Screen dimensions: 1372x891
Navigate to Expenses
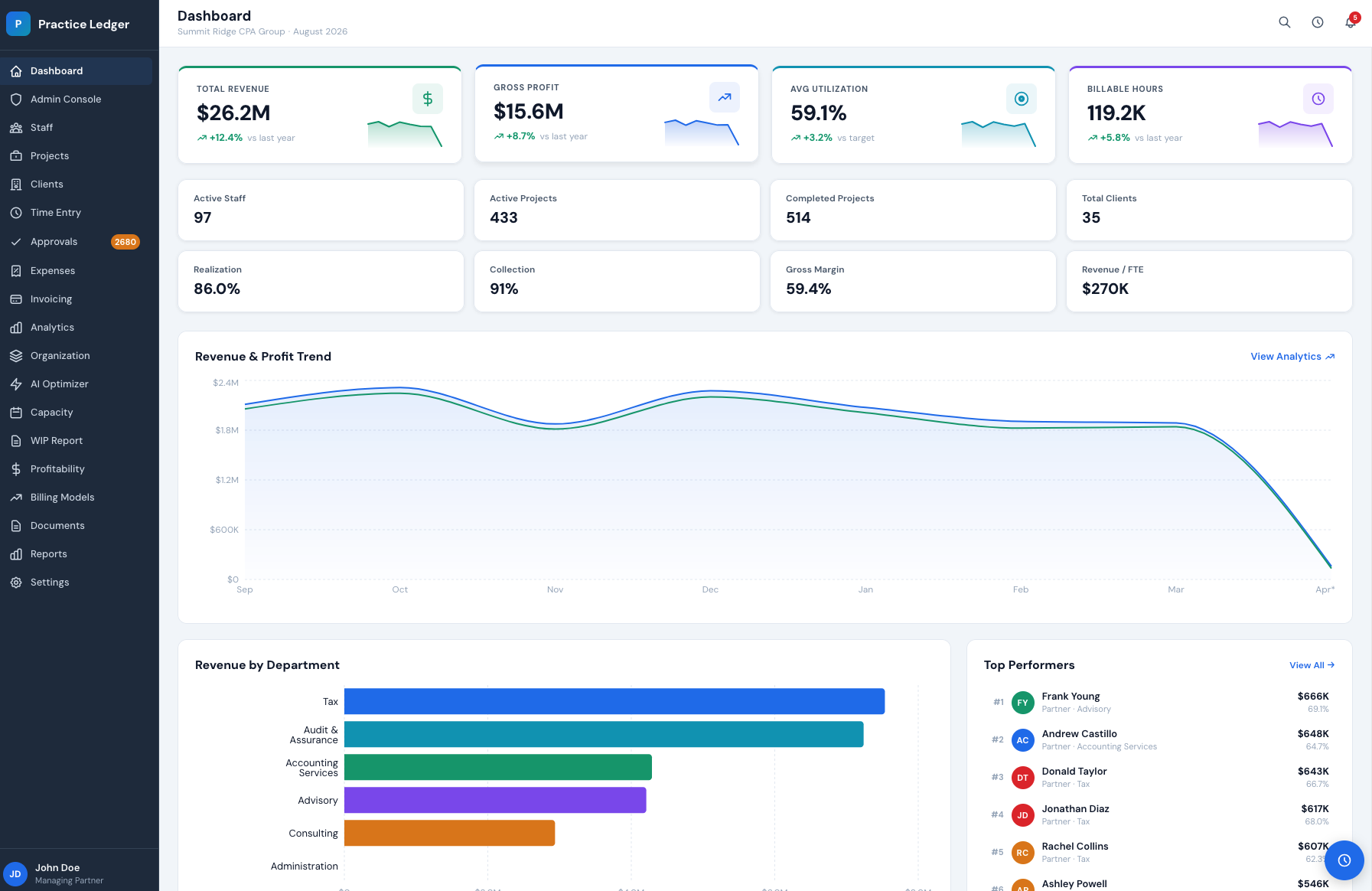pyautogui.click(x=77, y=271)
